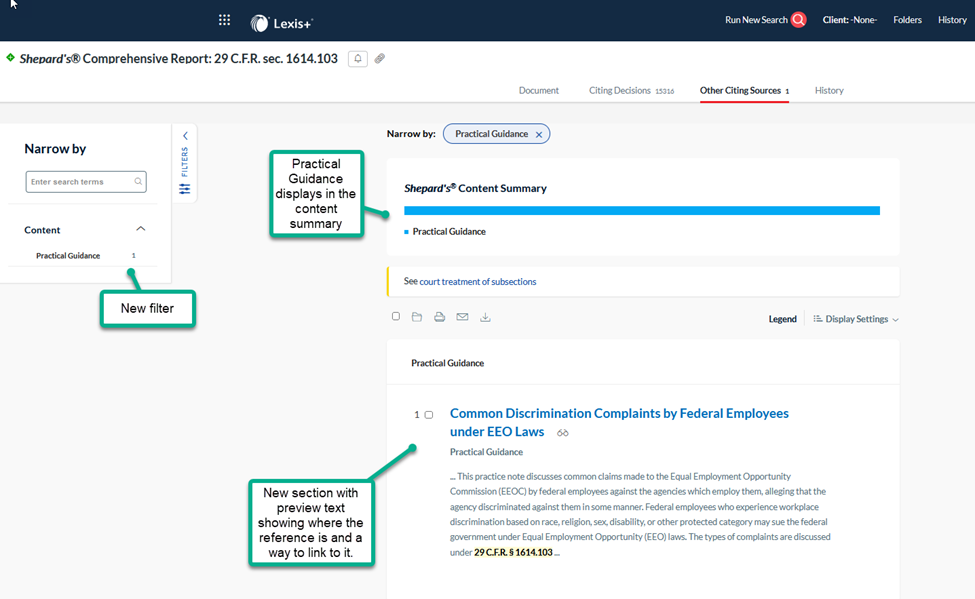This screenshot has height=599, width=975.
Task: Open History in the top navigation
Action: click(952, 20)
